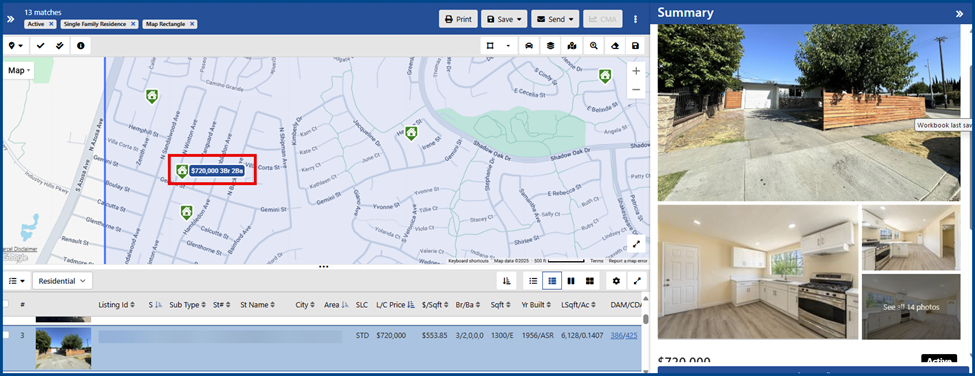Open the Send menu
Screen dimensions: 975x376
click(555, 19)
